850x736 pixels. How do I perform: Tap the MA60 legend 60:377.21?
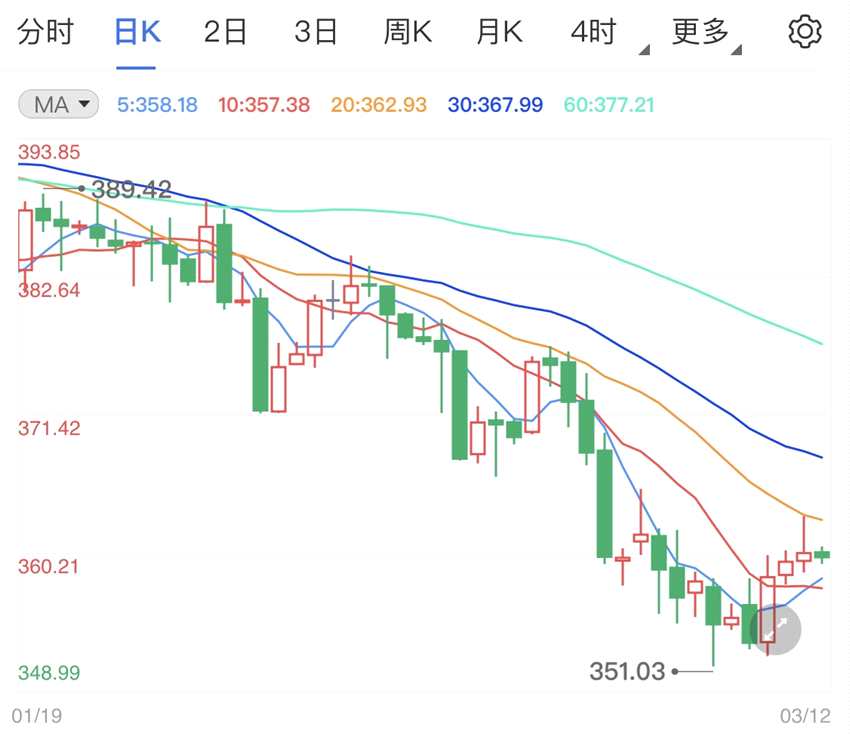609,104
